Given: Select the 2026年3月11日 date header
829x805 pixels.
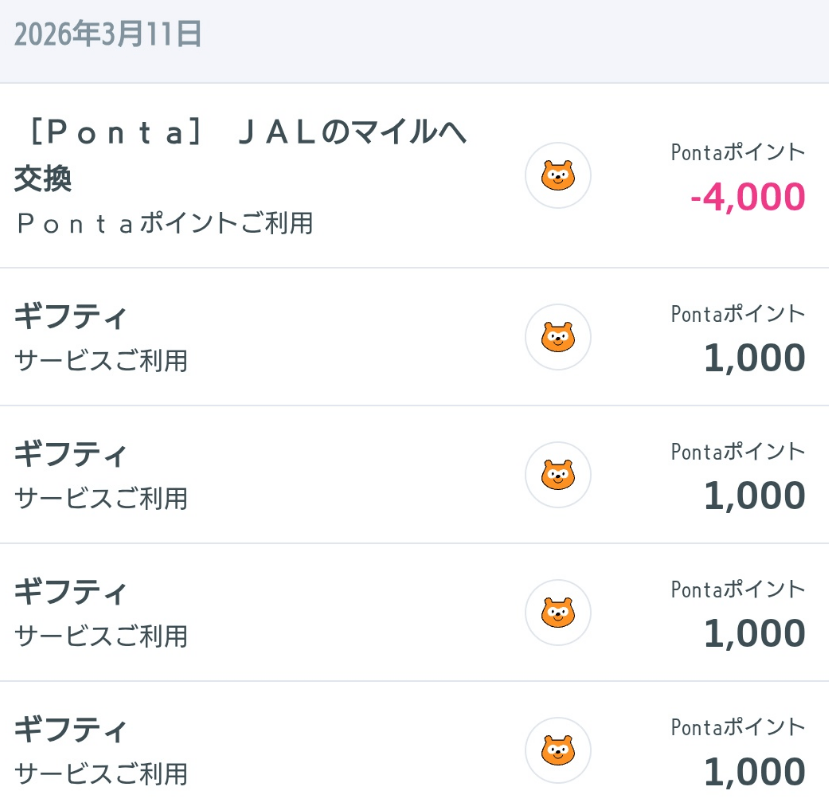Looking at the screenshot, I should (x=108, y=35).
